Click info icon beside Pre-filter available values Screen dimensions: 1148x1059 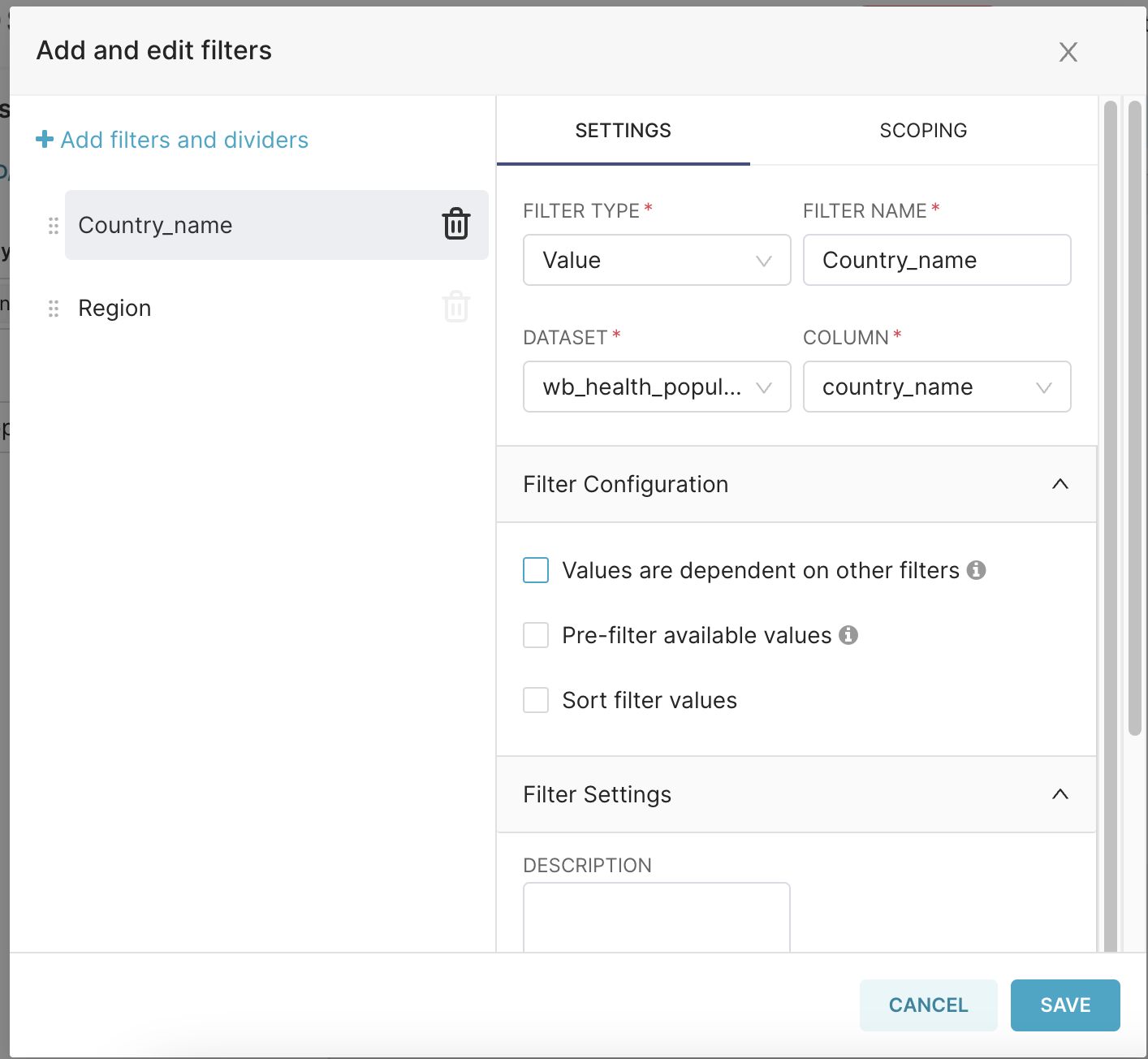click(848, 635)
